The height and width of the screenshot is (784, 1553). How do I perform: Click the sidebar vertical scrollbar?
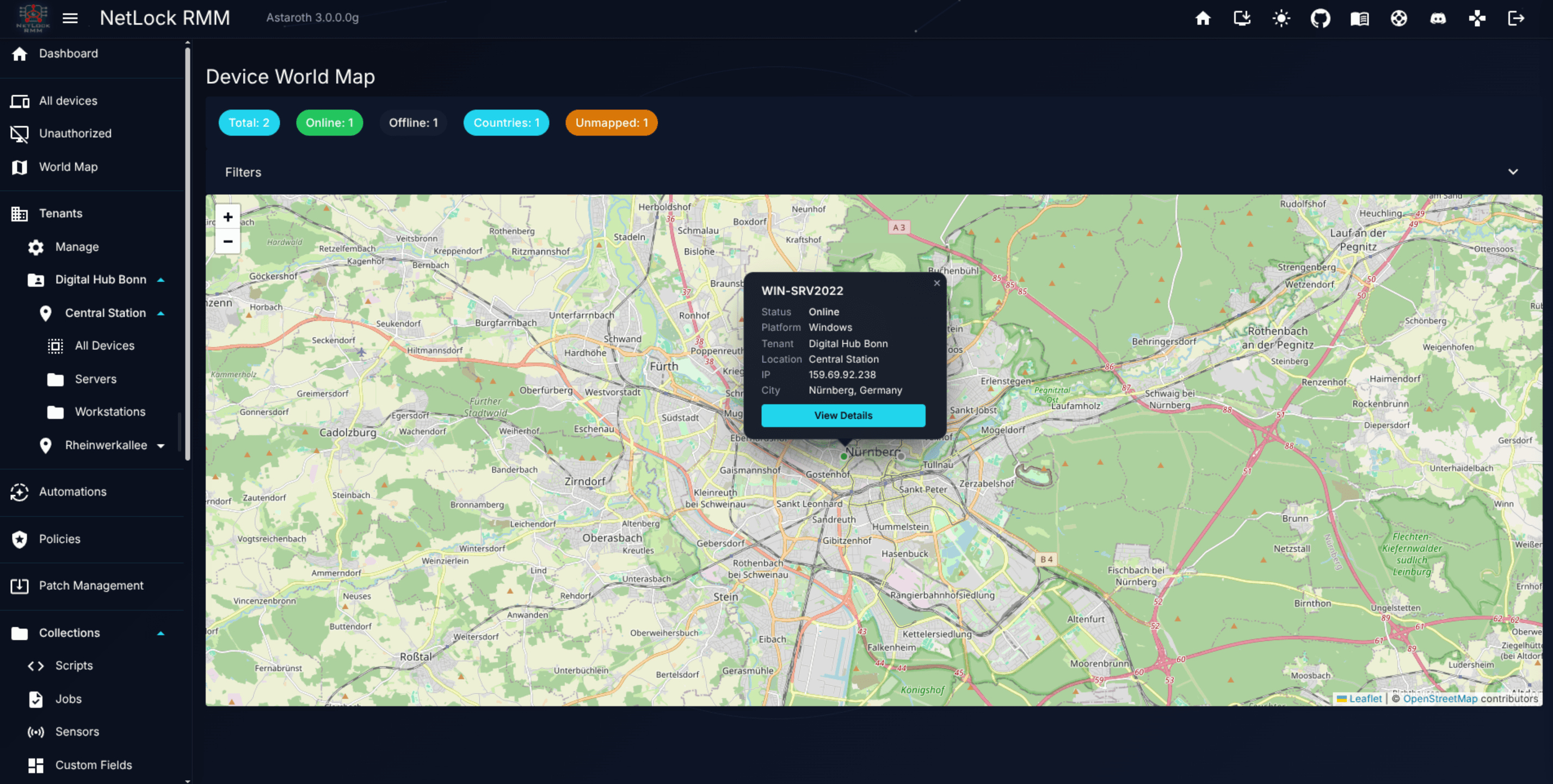point(188,253)
